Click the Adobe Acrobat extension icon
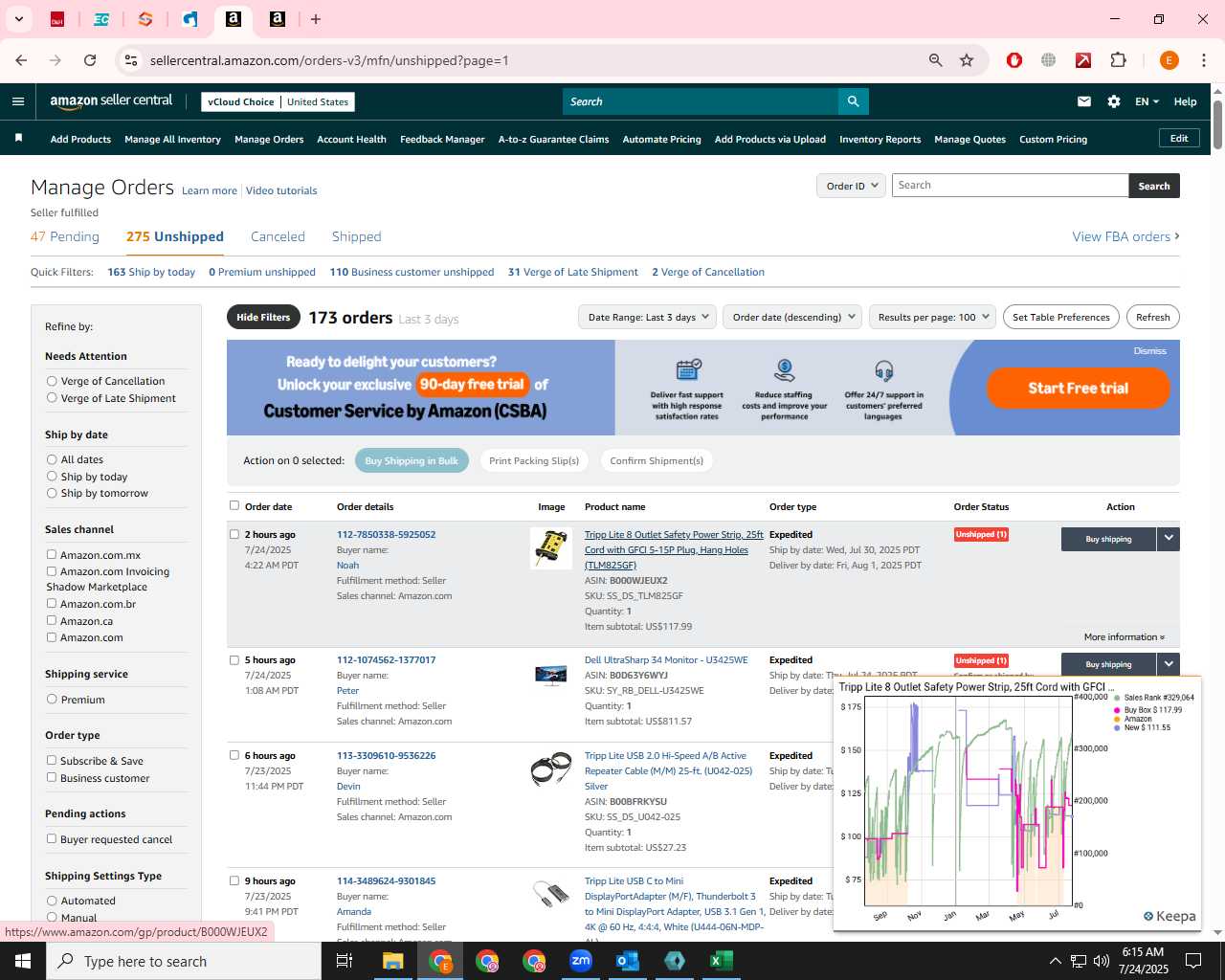 [x=1083, y=60]
